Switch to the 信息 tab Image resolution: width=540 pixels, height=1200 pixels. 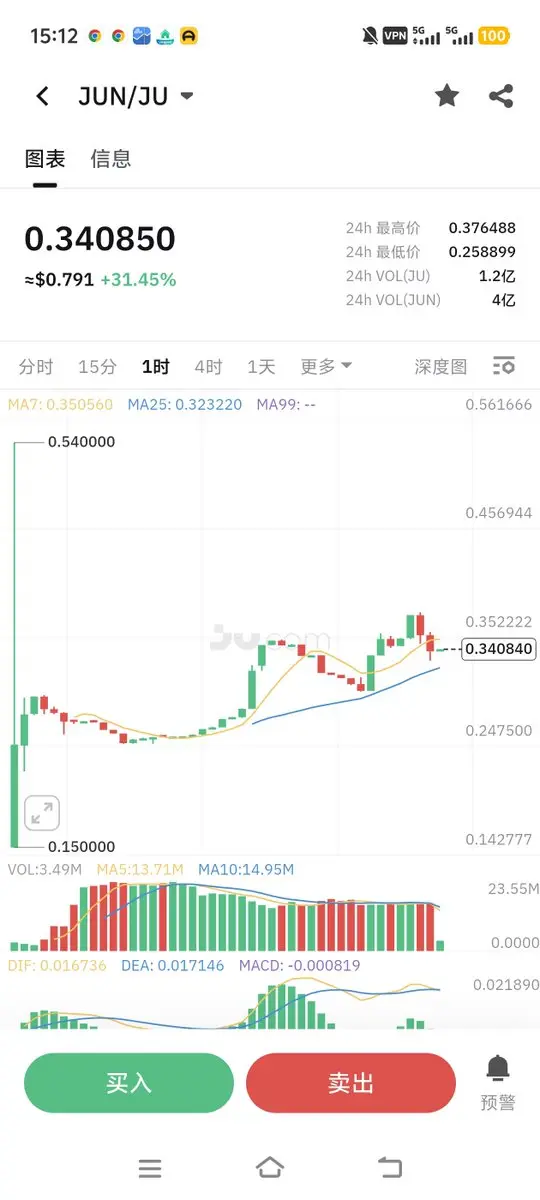pyautogui.click(x=110, y=158)
